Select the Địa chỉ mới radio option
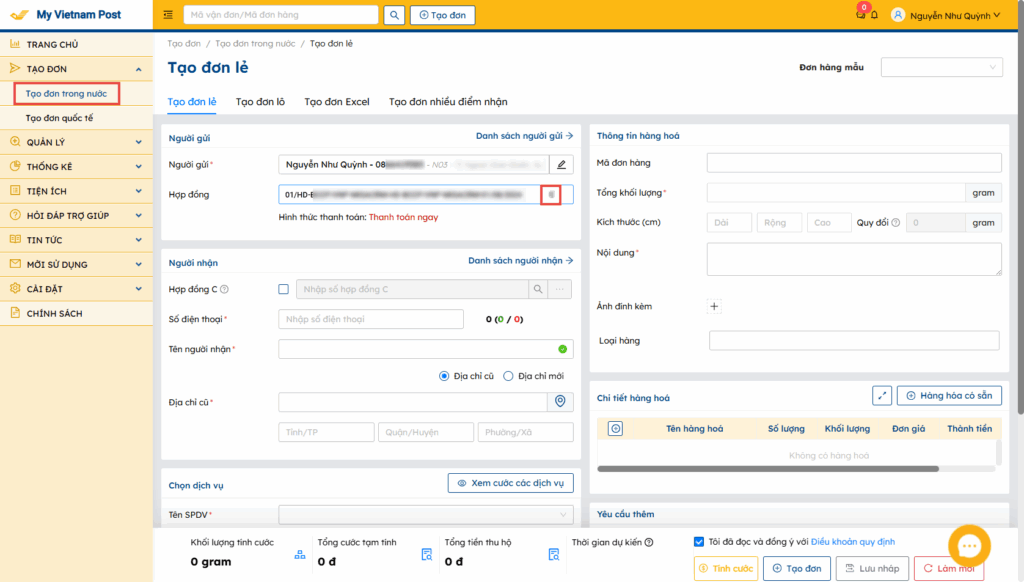Viewport: 1024px width, 582px height. click(508, 376)
